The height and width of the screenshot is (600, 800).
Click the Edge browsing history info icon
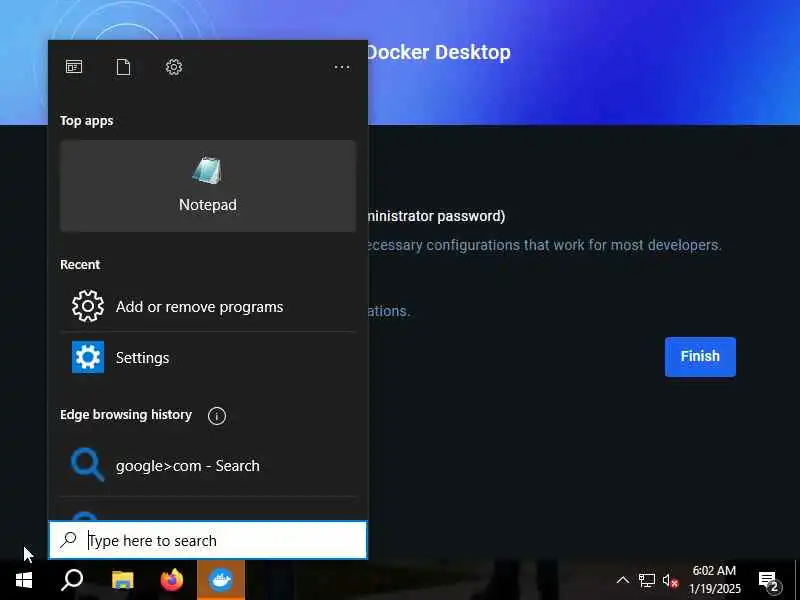click(217, 416)
